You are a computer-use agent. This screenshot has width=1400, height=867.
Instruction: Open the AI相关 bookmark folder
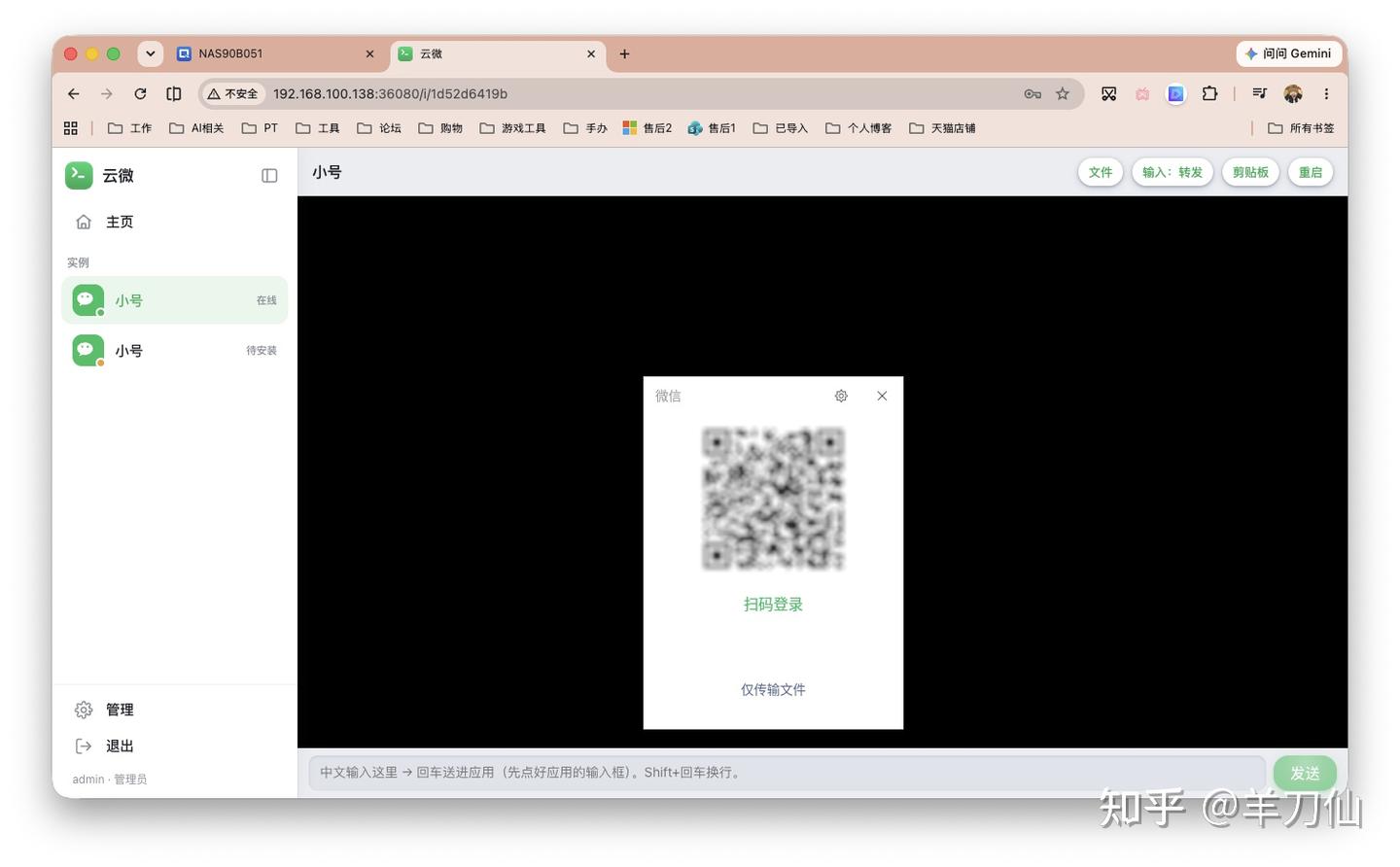(196, 128)
